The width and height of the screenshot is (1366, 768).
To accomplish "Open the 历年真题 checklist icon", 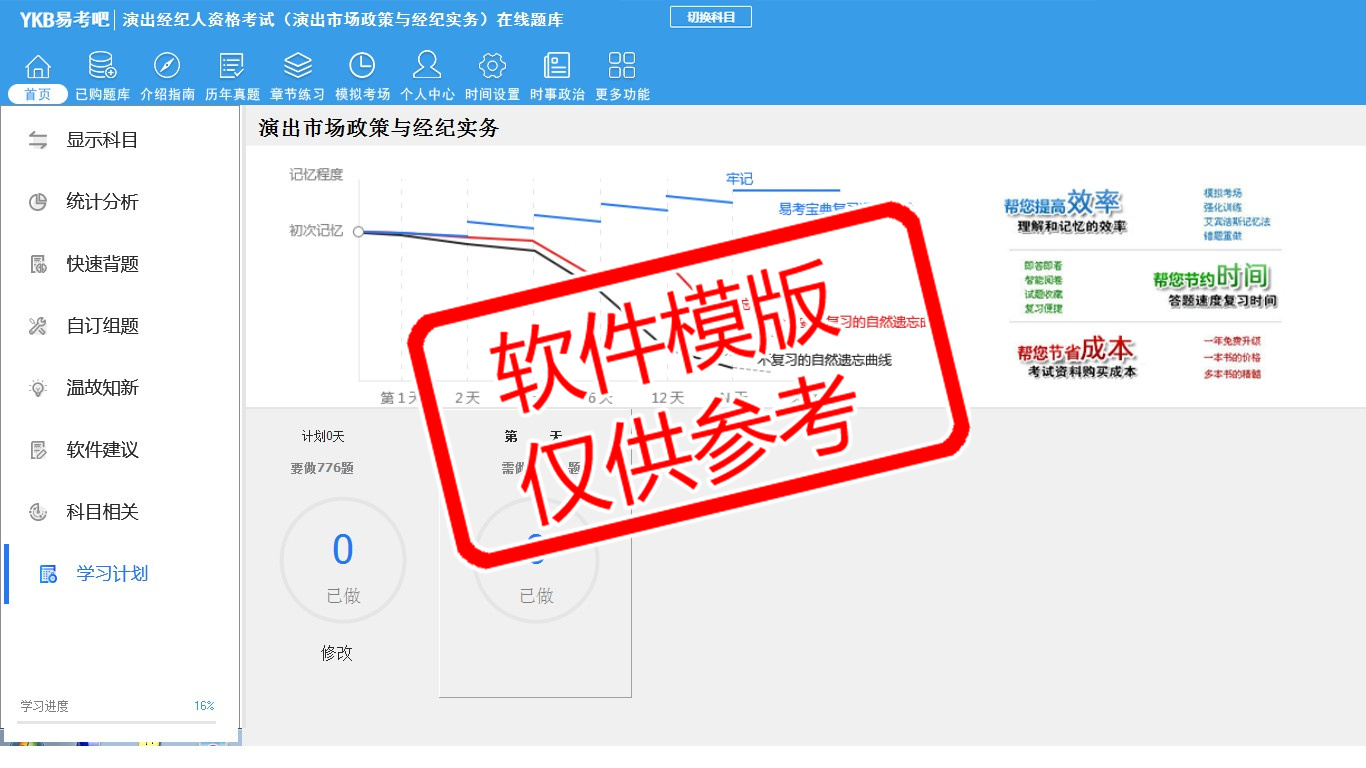I will click(x=232, y=66).
